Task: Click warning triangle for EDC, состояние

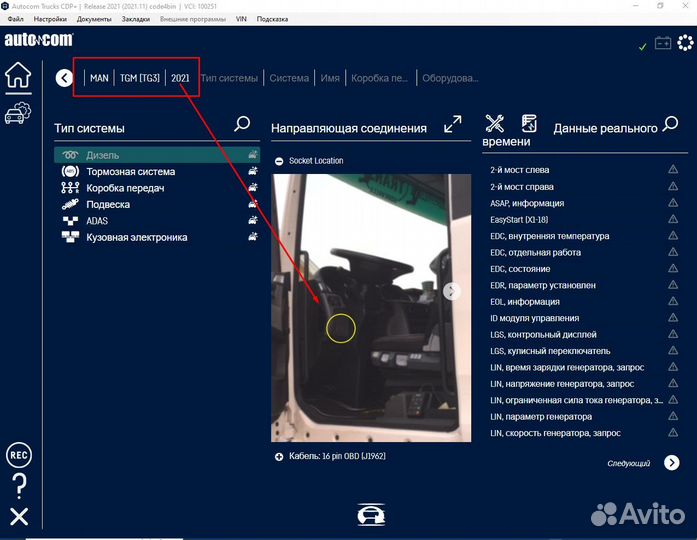Action: point(673,268)
